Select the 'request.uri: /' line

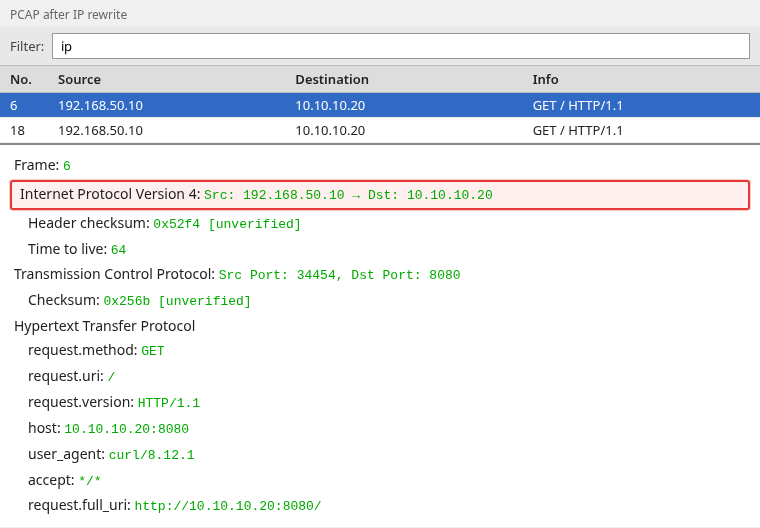(x=71, y=376)
